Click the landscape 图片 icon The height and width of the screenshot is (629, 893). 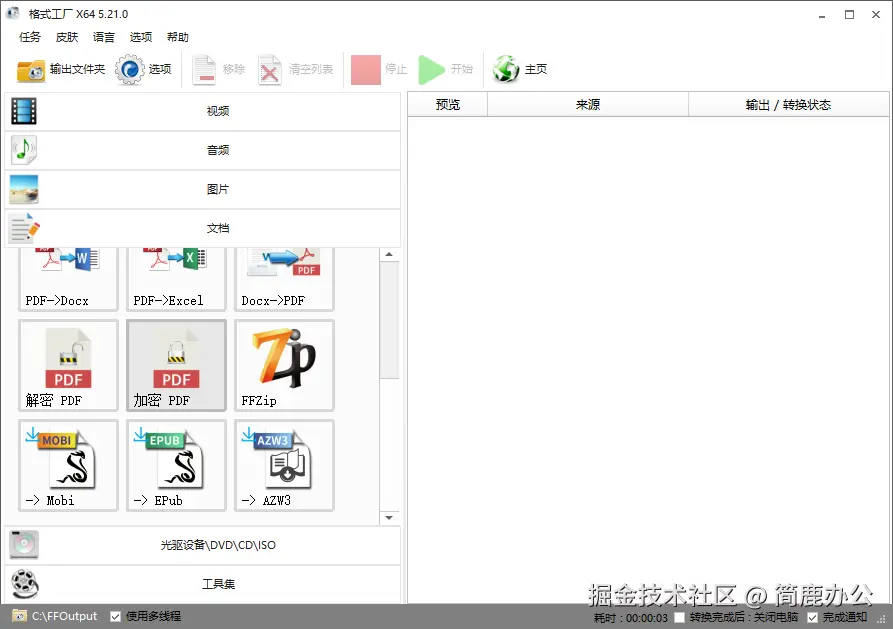point(24,189)
